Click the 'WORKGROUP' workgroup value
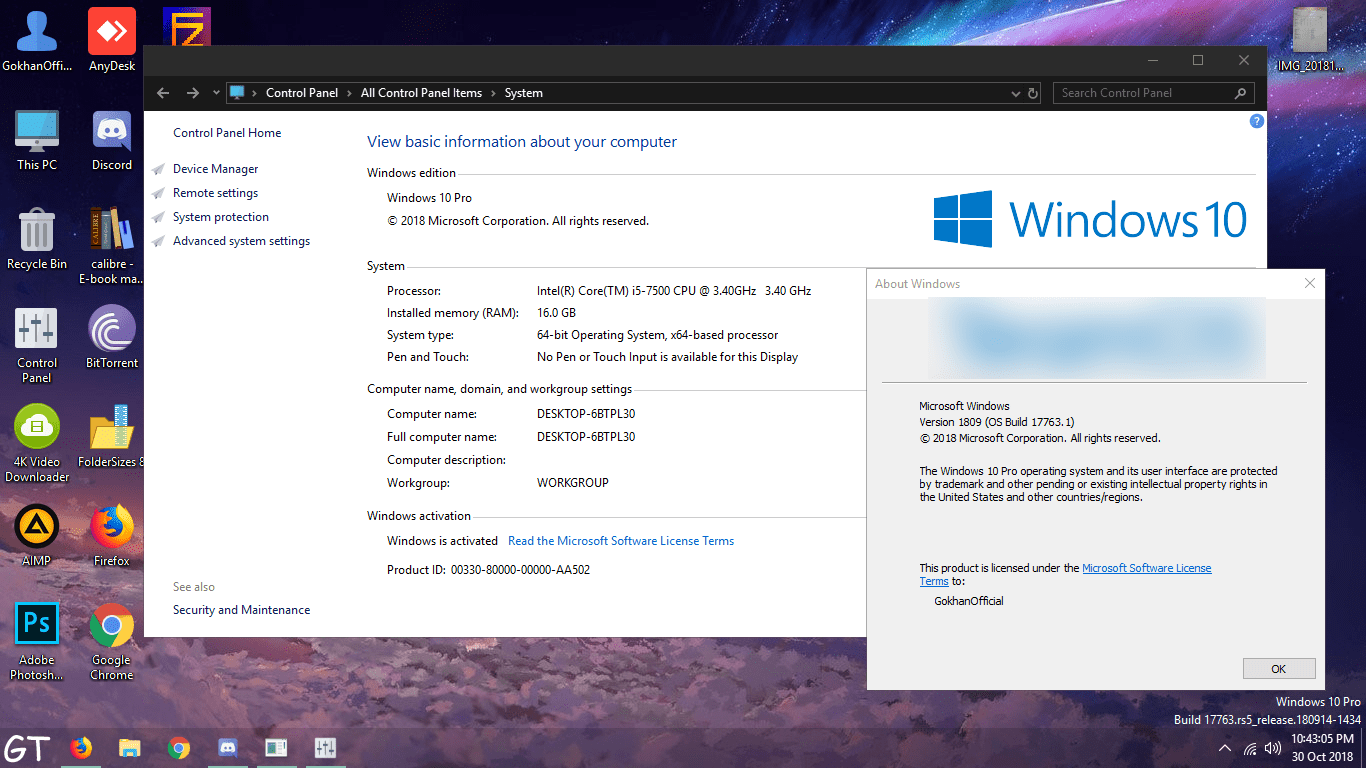Image resolution: width=1366 pixels, height=768 pixels. coord(573,483)
